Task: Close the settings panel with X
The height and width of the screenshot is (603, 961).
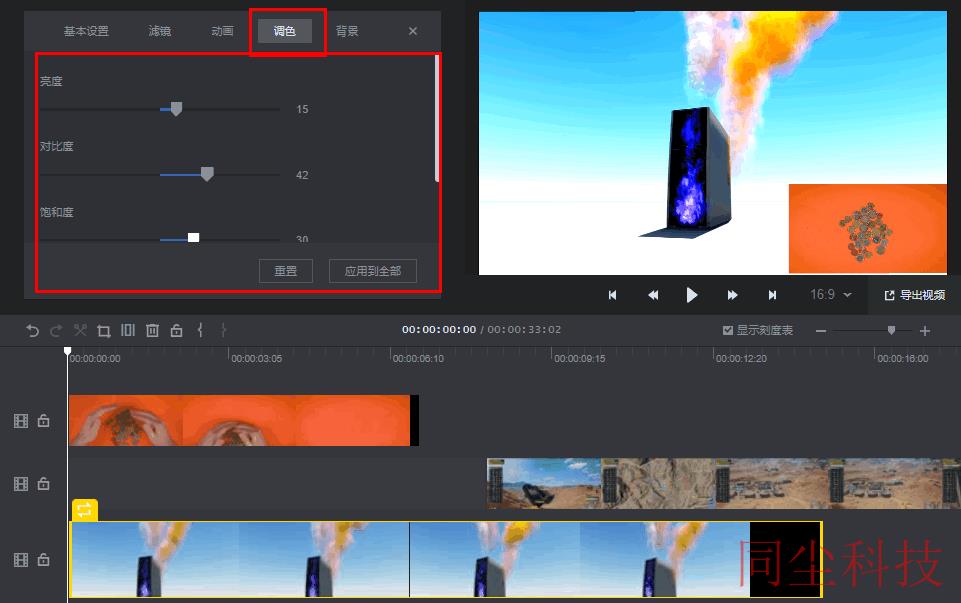Action: tap(413, 31)
